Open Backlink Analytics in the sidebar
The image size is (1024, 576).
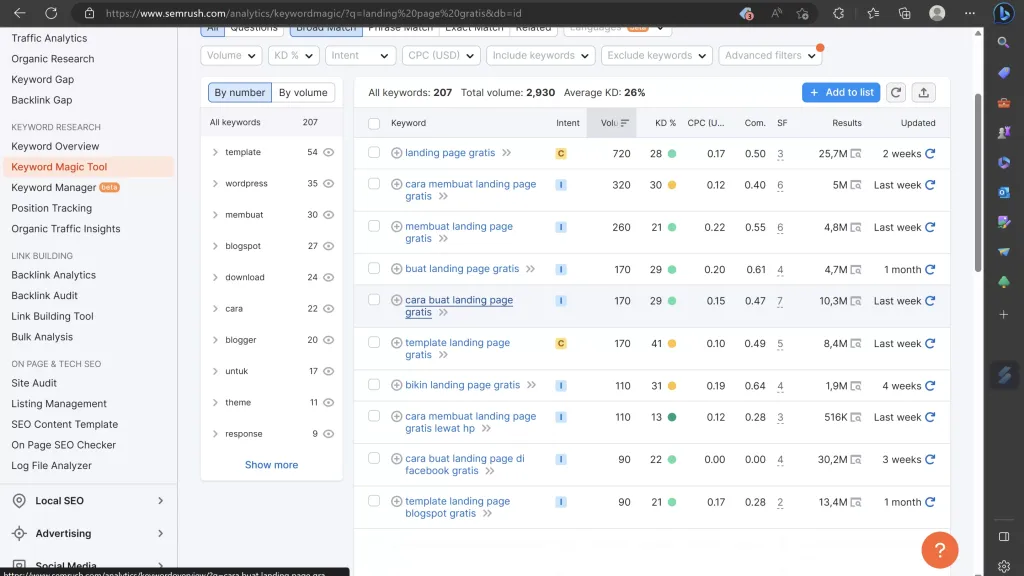click(x=54, y=275)
